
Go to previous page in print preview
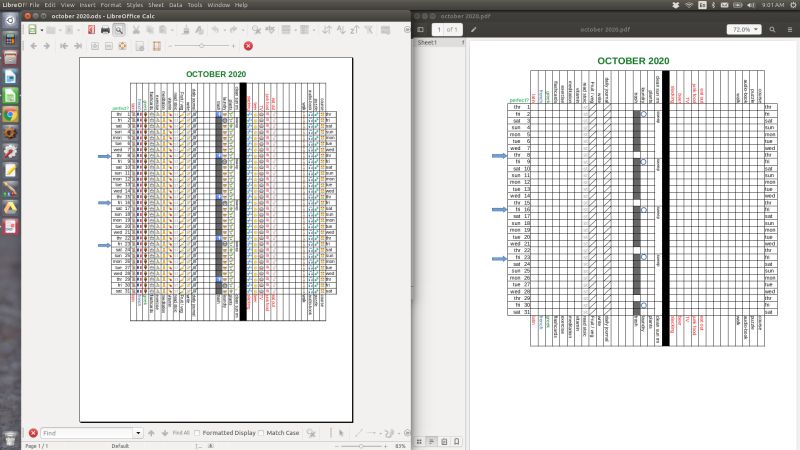click(34, 46)
